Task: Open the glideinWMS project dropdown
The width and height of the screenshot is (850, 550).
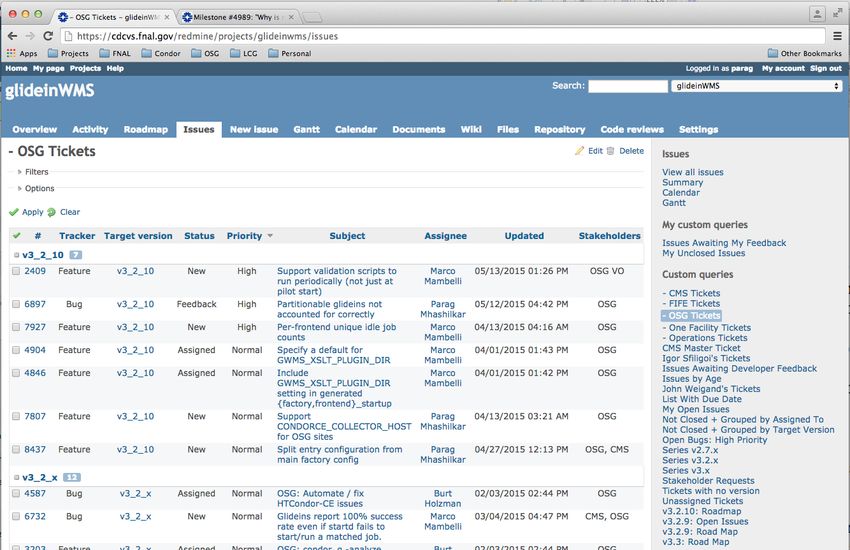Action: [757, 86]
